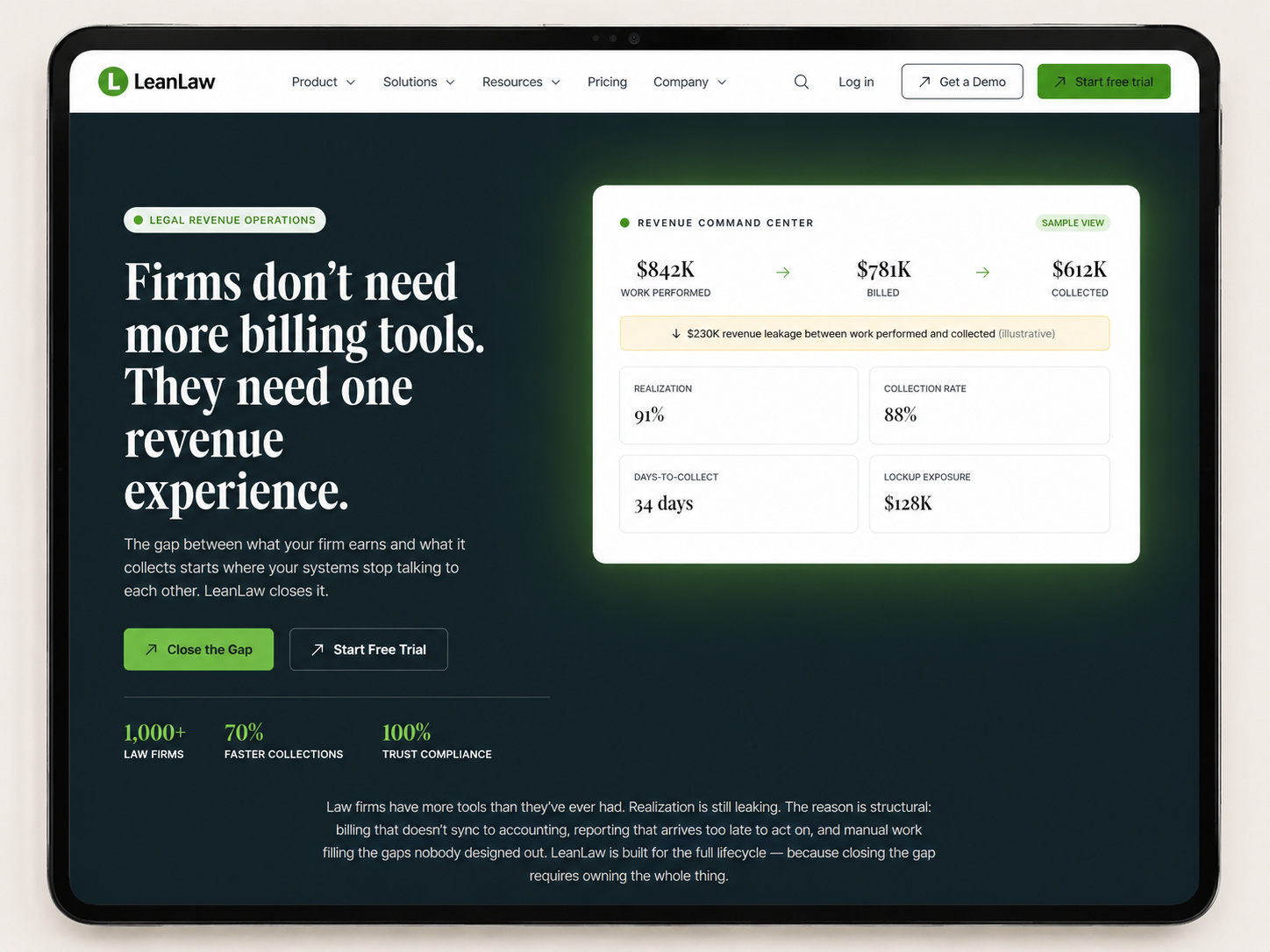Viewport: 1270px width, 952px height.
Task: Click the paragraph starting 'Law firms have more tools'
Action: click(x=629, y=841)
